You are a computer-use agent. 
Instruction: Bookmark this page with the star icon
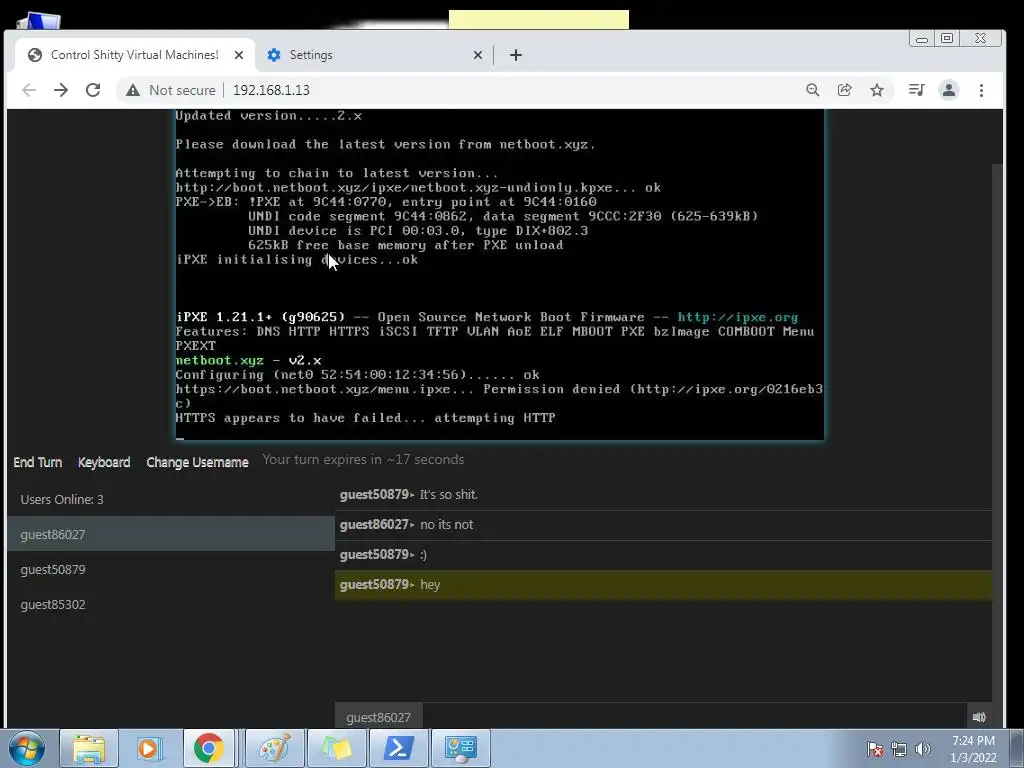tap(877, 90)
